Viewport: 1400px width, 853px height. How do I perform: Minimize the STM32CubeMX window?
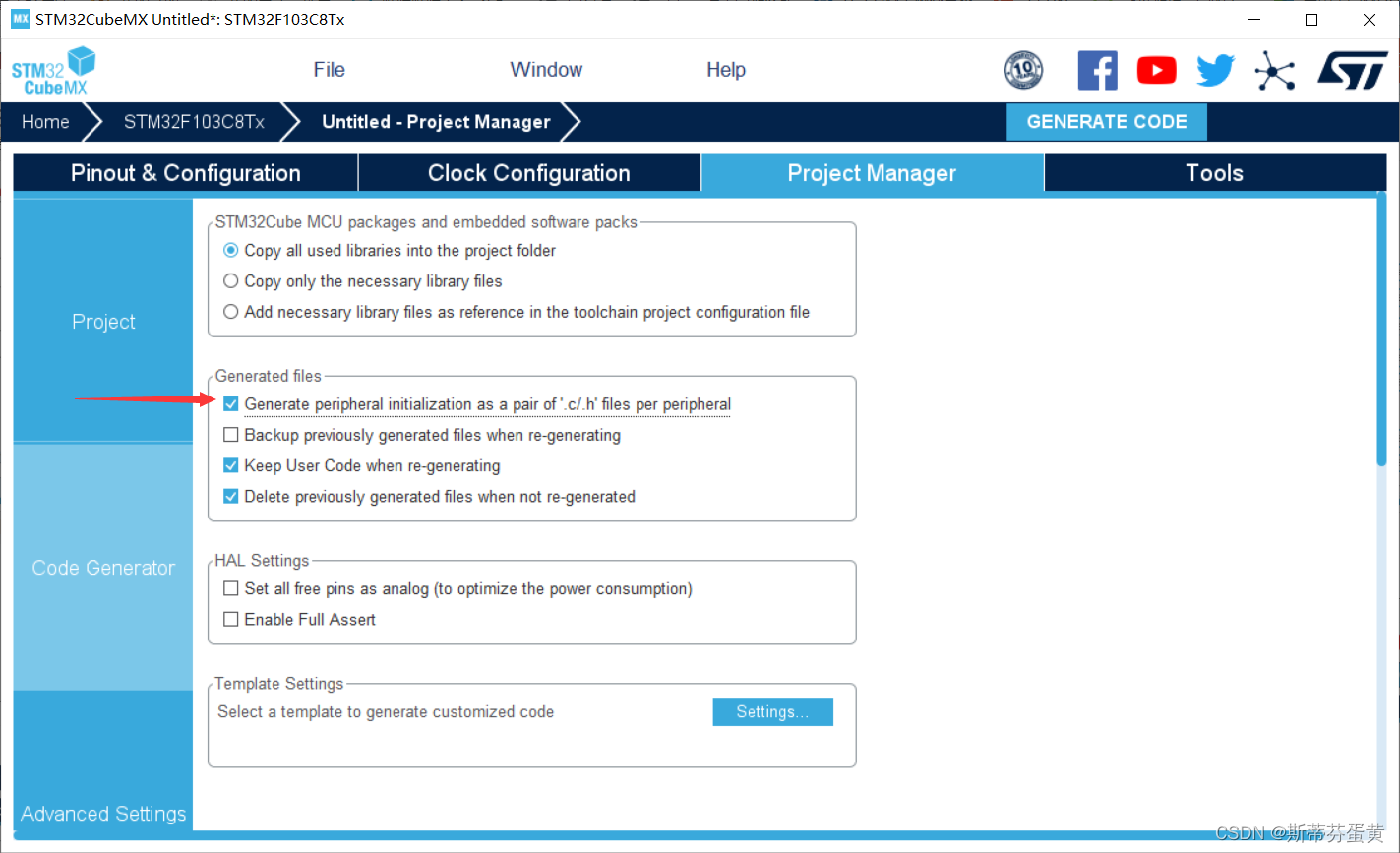pyautogui.click(x=1254, y=20)
